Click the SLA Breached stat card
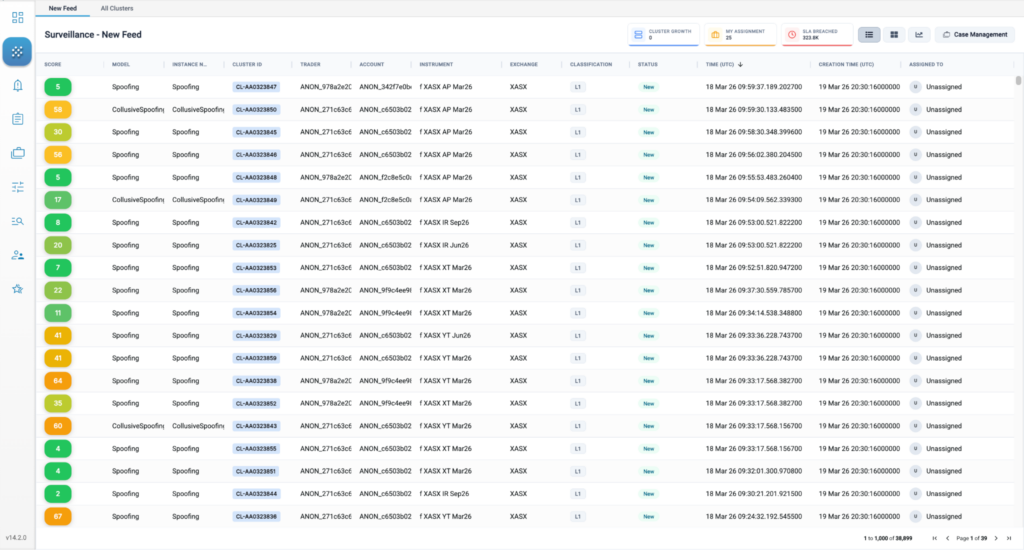The height and width of the screenshot is (550, 1024). 817,35
